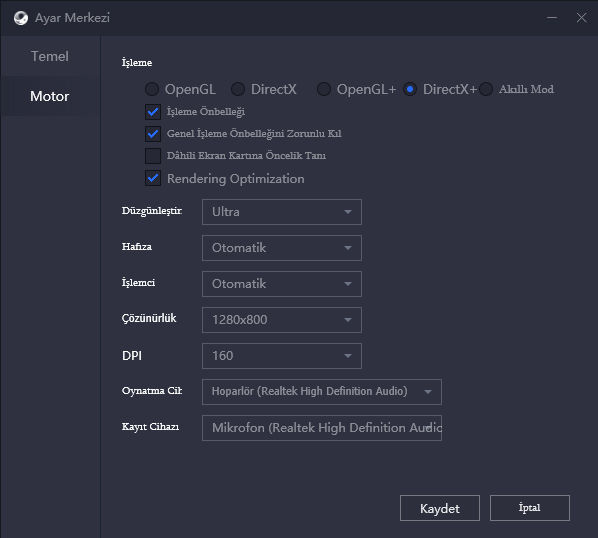Click the Ayar Merkezi app logo icon
Screen dimensions: 598x538
[x=21, y=18]
